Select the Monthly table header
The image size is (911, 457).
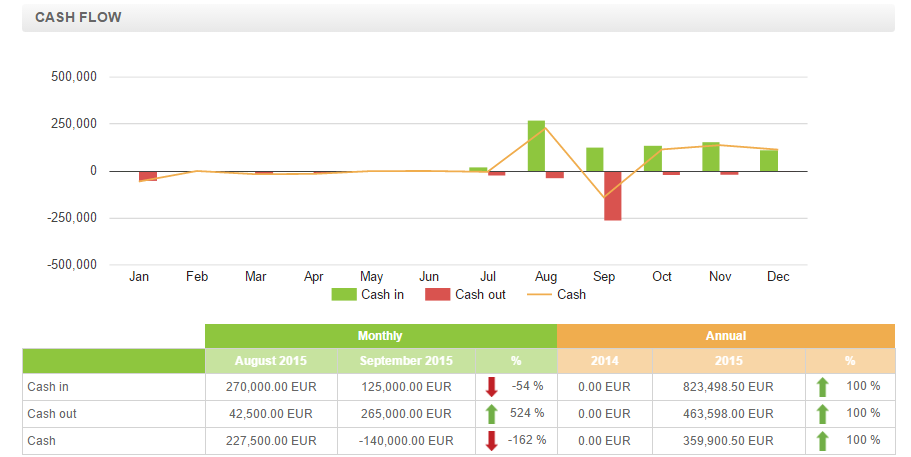380,336
